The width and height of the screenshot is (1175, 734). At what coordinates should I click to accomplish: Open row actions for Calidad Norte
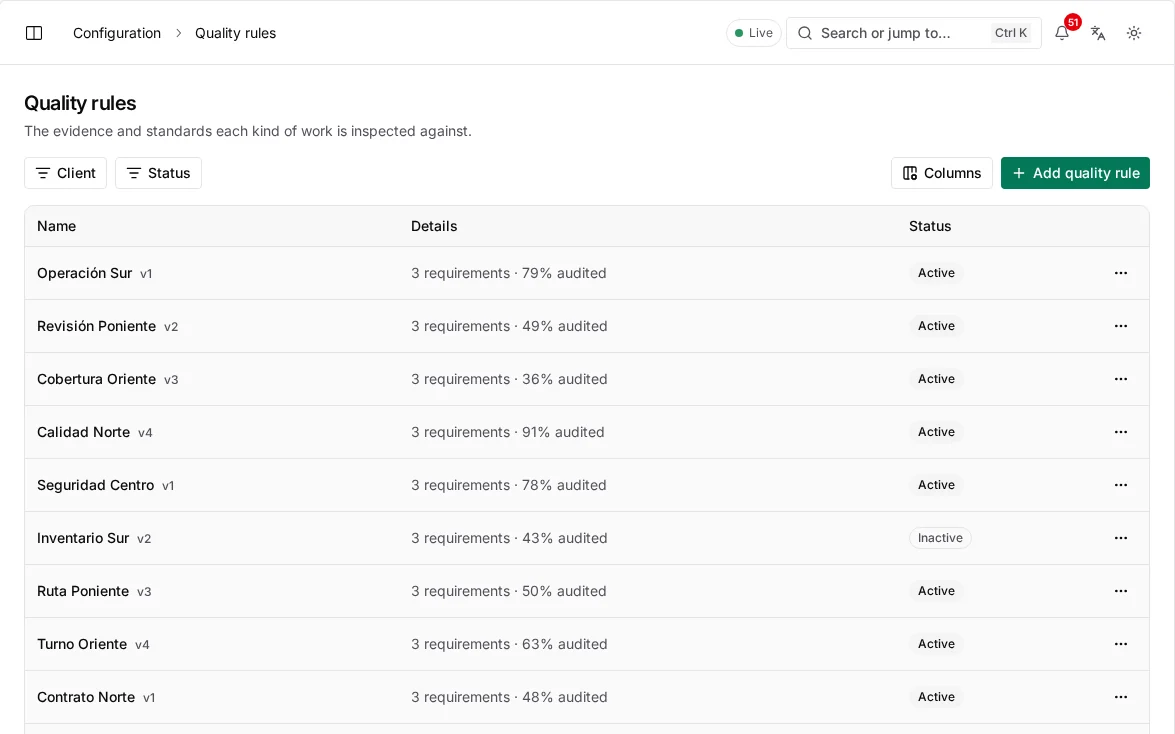1120,432
